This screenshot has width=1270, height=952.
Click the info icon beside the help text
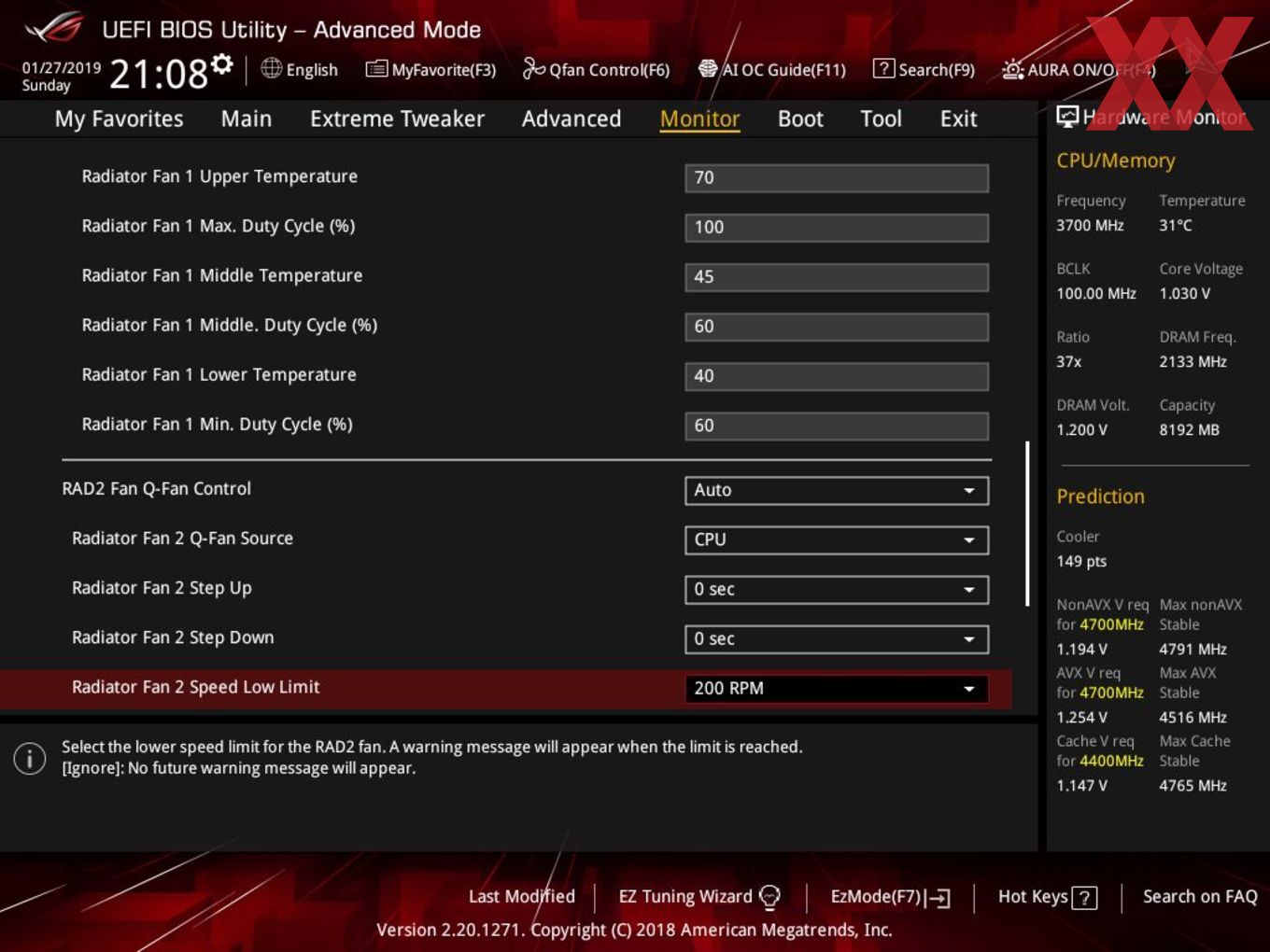coord(30,758)
